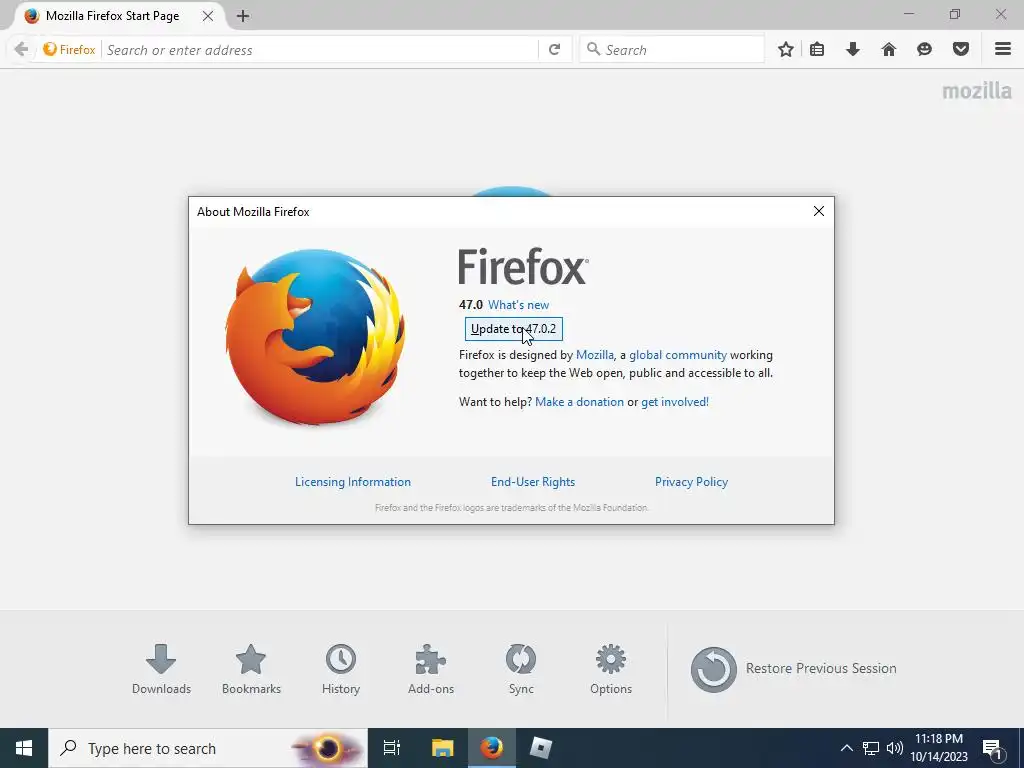Show your bookmarks list icon
1024x768 pixels.
[817, 50]
